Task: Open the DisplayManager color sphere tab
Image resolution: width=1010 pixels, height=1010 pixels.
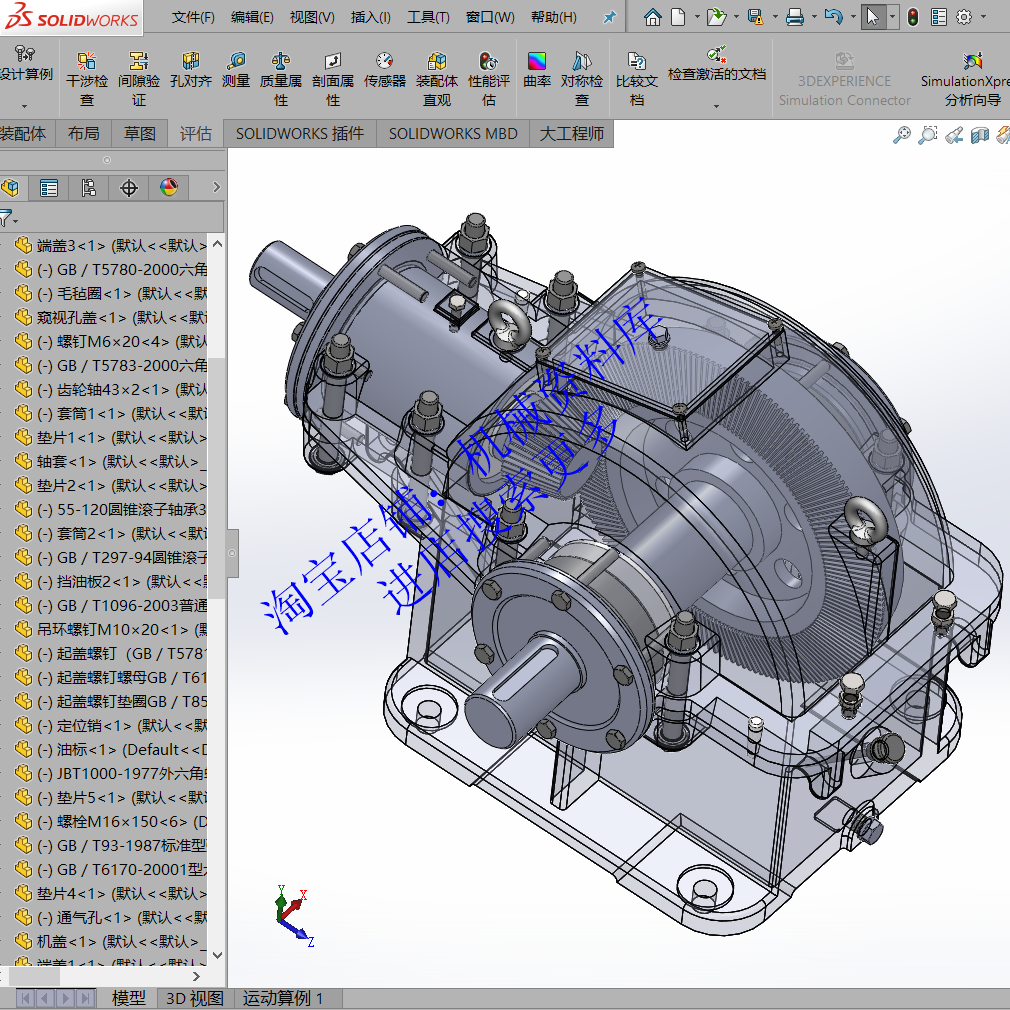Action: tap(168, 187)
